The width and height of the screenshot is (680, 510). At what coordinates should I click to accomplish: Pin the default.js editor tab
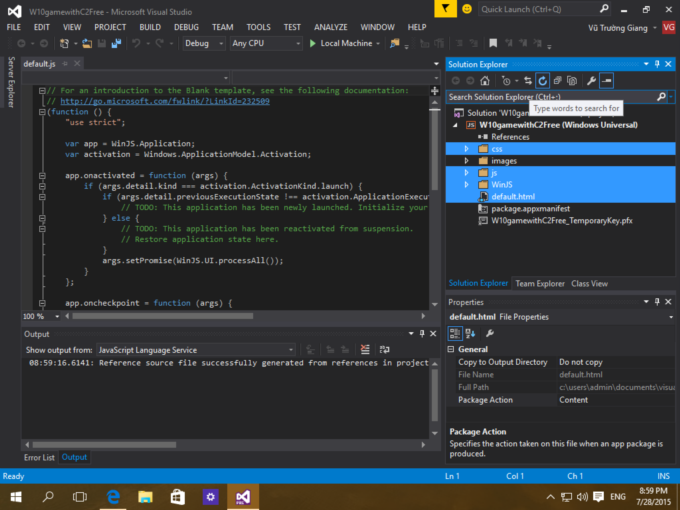pos(65,64)
